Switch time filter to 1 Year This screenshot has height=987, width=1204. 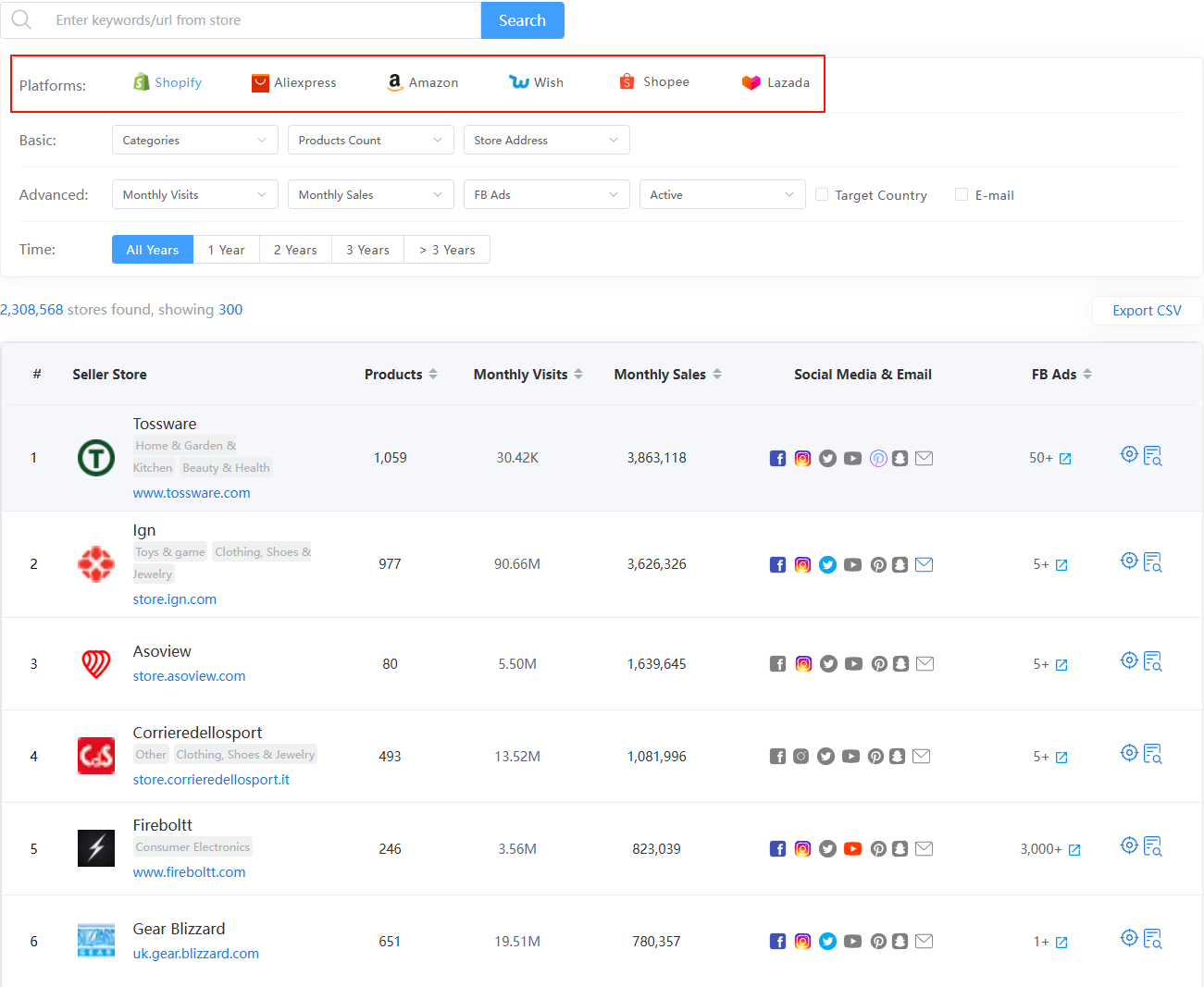(227, 250)
